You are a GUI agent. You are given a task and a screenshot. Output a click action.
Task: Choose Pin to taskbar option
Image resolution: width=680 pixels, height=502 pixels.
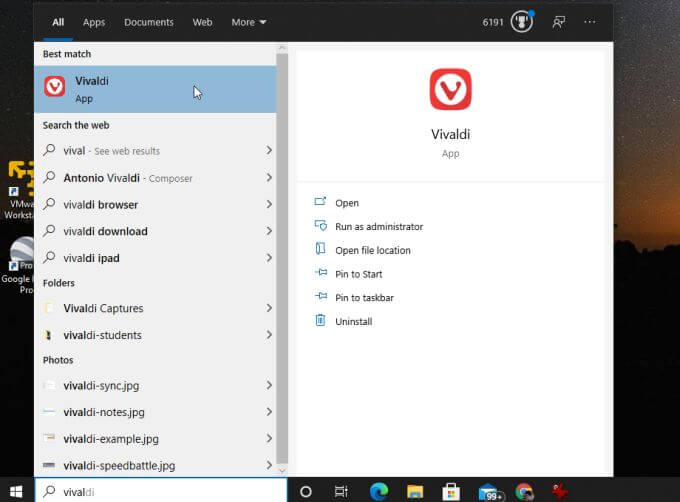click(x=364, y=298)
